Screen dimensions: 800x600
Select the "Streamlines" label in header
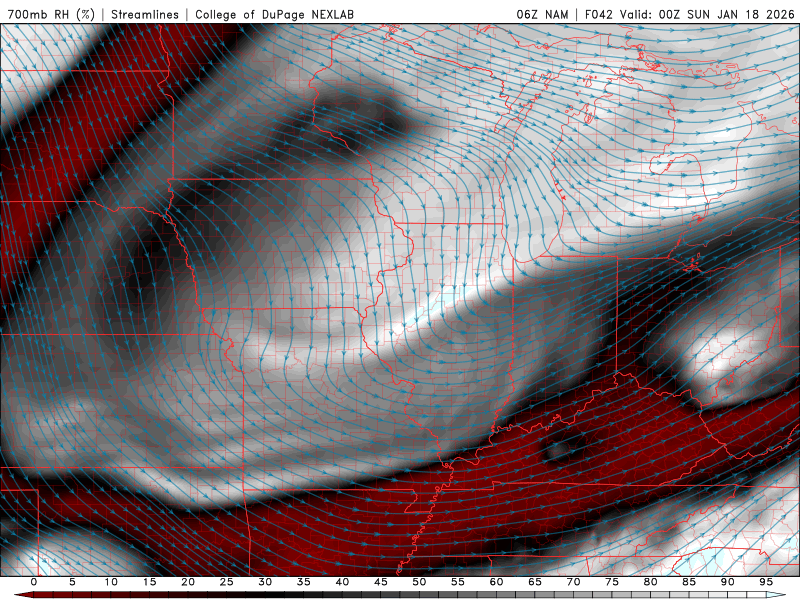click(145, 14)
